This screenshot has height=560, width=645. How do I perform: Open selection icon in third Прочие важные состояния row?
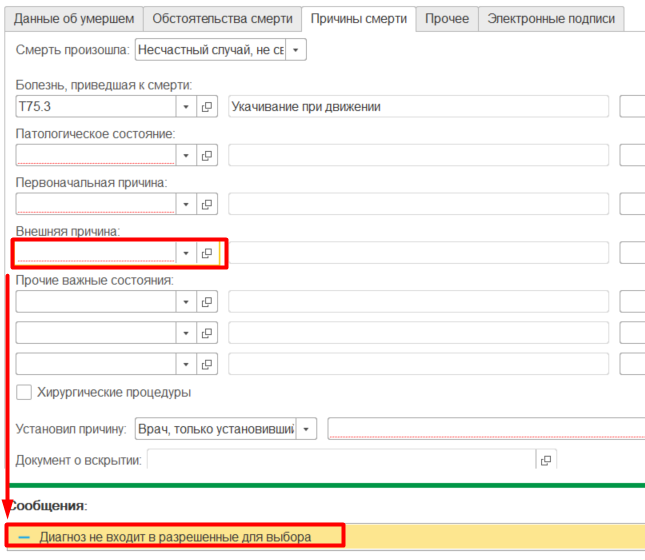[207, 363]
